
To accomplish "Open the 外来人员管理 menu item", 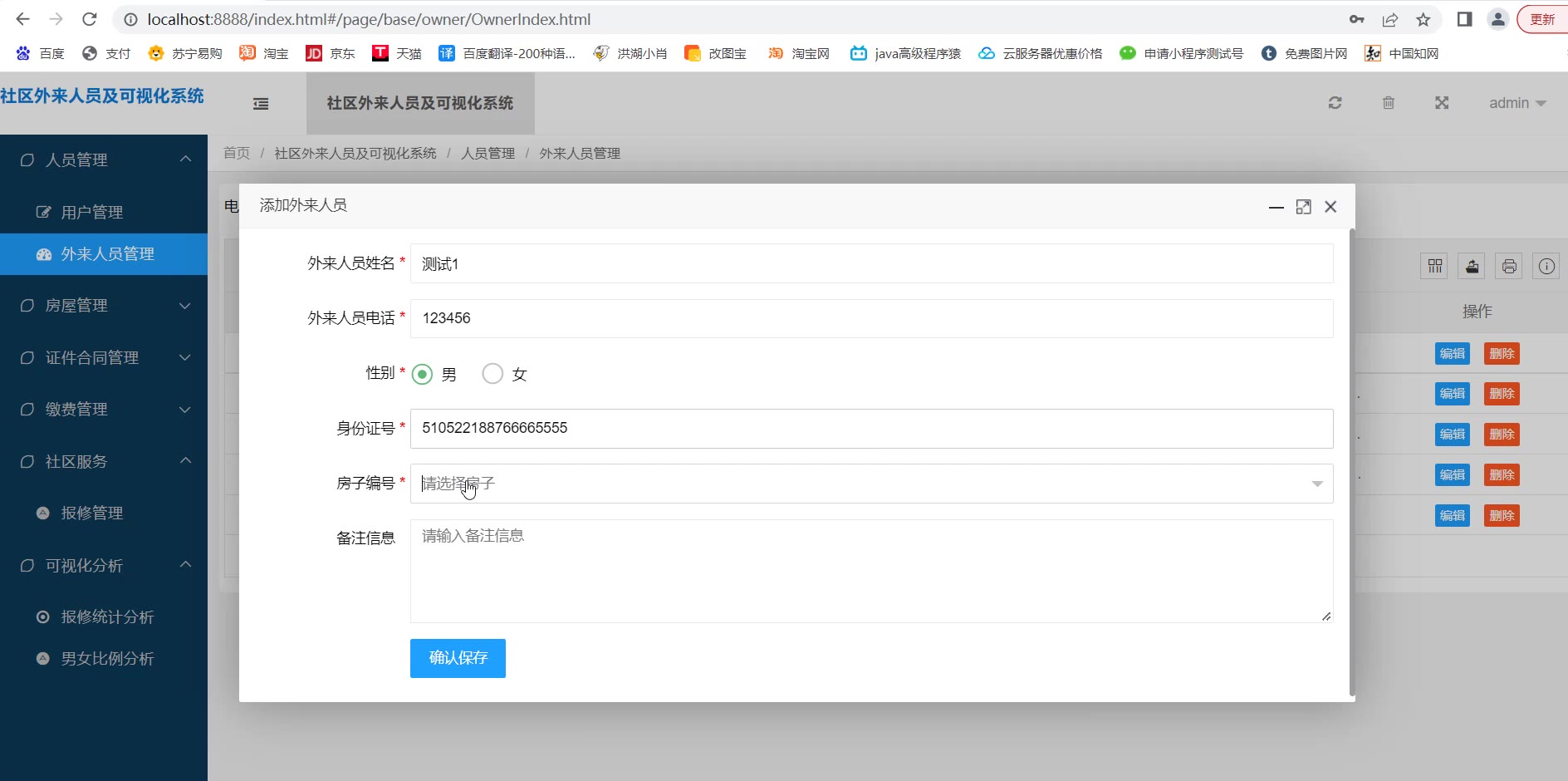I will pos(104,253).
